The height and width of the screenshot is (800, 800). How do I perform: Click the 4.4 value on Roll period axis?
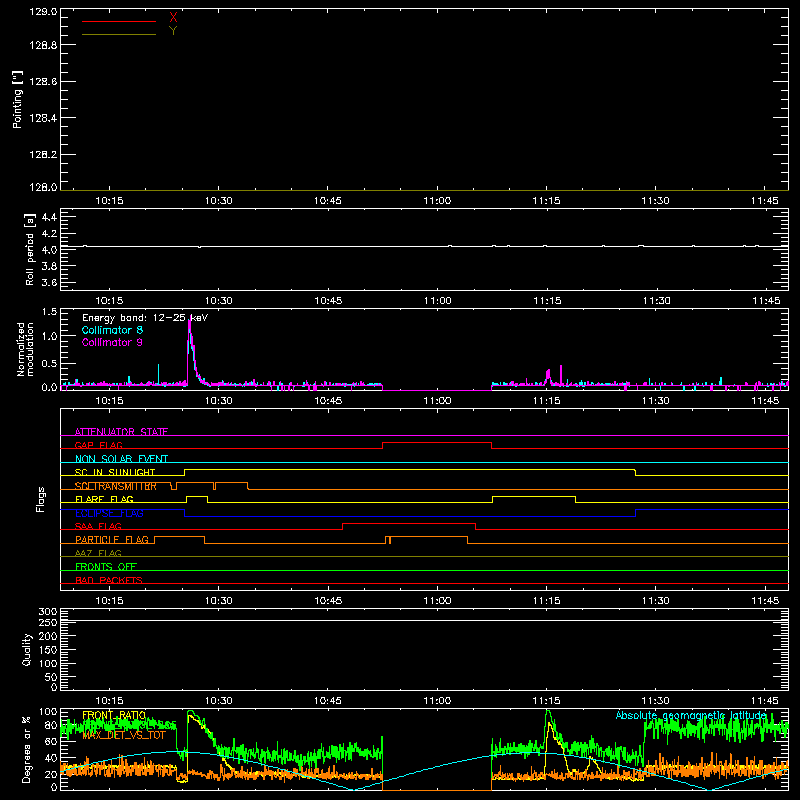pos(49,217)
